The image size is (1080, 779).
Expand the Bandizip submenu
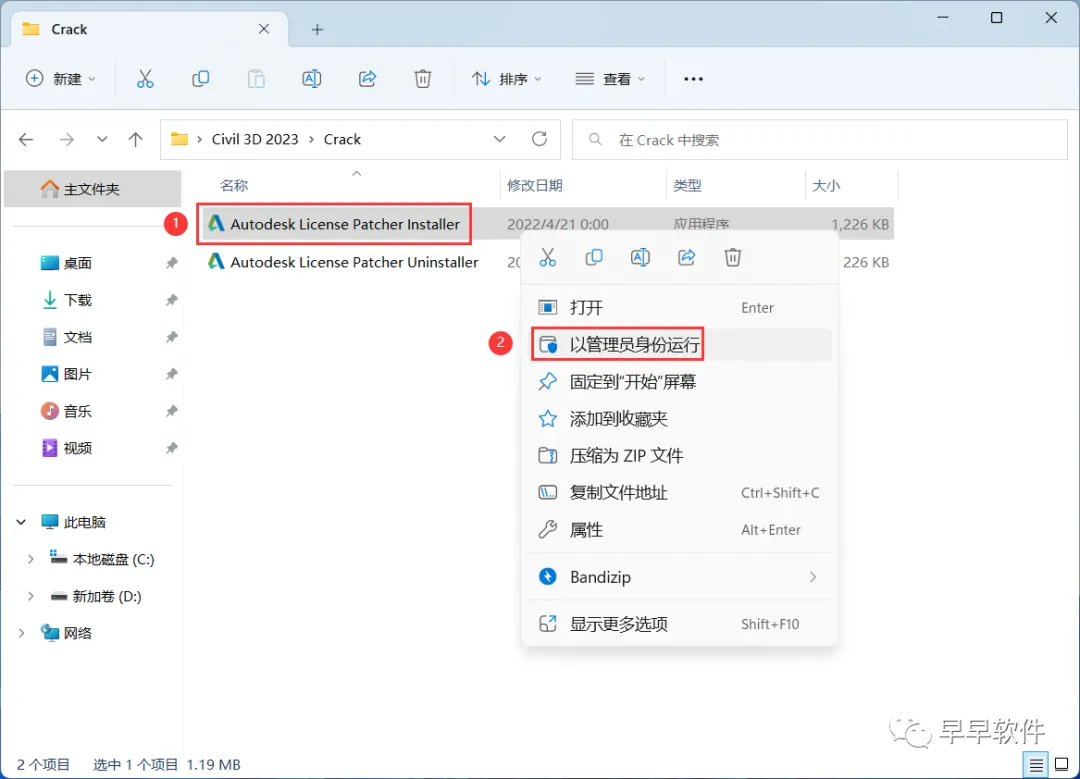[813, 577]
